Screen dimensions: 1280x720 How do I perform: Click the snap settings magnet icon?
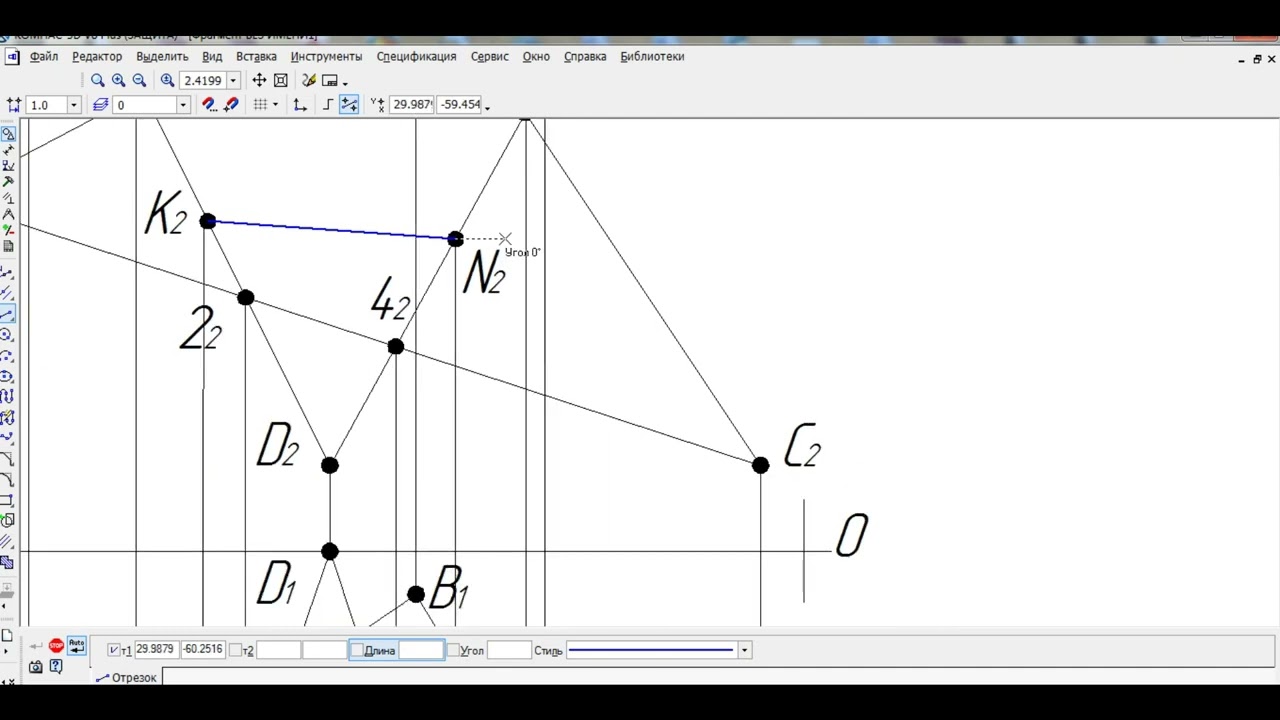pyautogui.click(x=209, y=105)
